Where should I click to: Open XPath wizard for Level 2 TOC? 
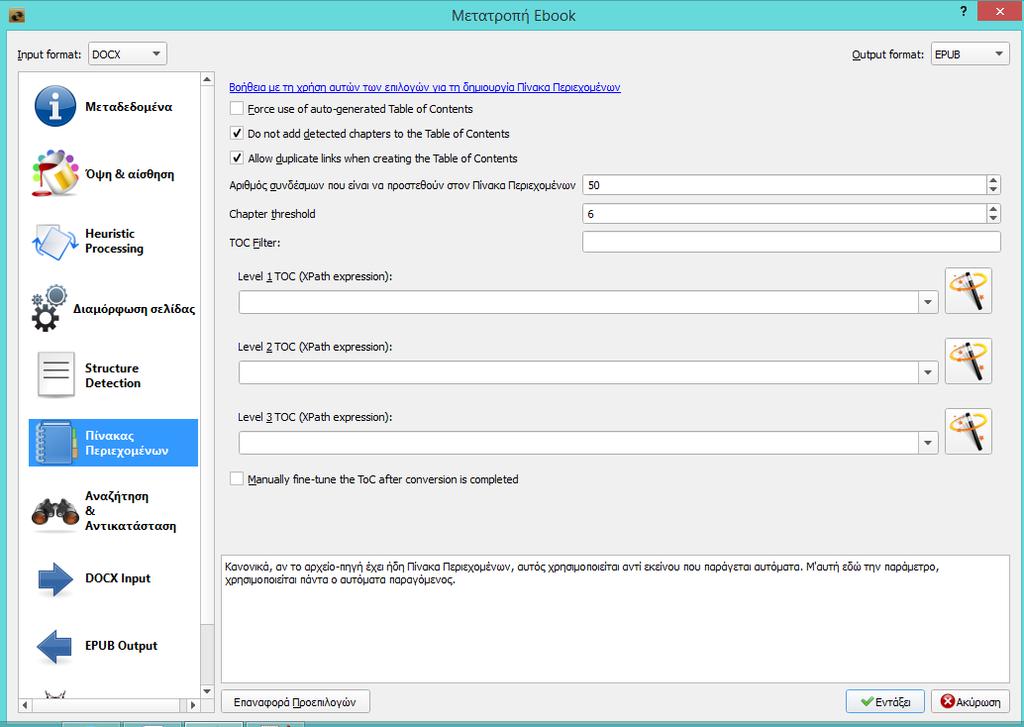pos(968,361)
